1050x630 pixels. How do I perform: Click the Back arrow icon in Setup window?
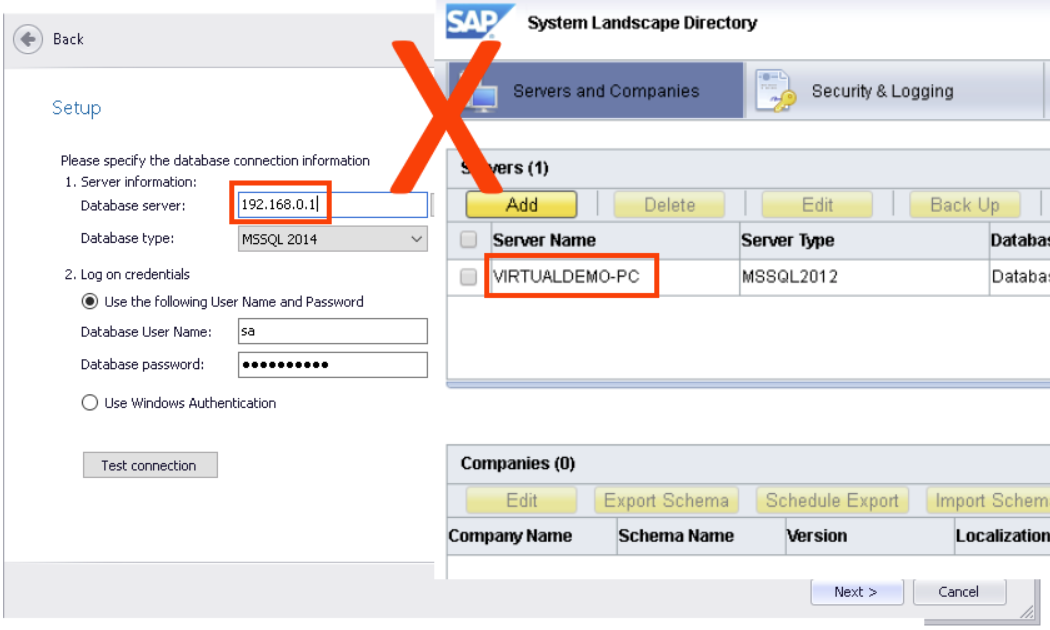[x=28, y=39]
